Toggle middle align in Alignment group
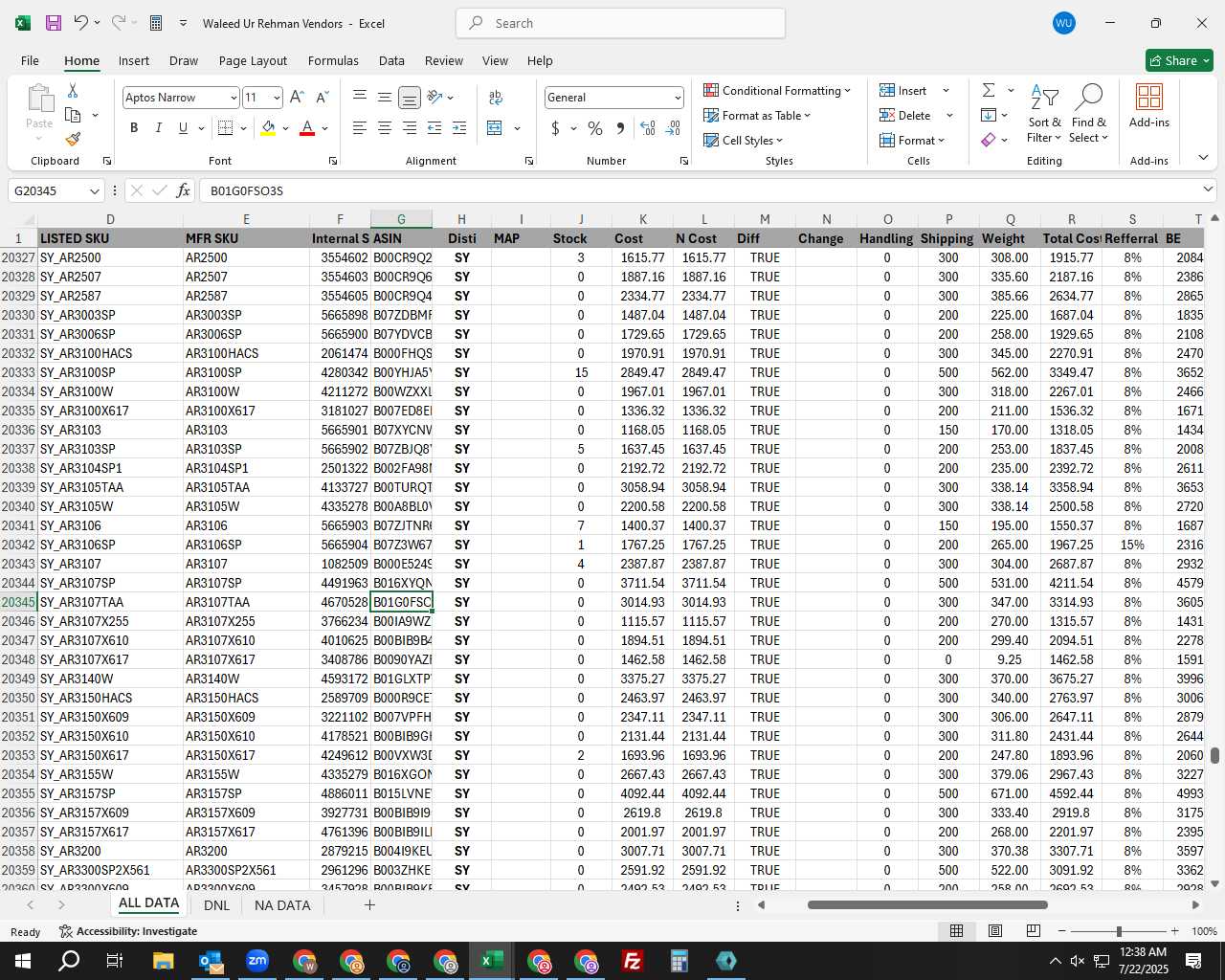 [x=384, y=98]
